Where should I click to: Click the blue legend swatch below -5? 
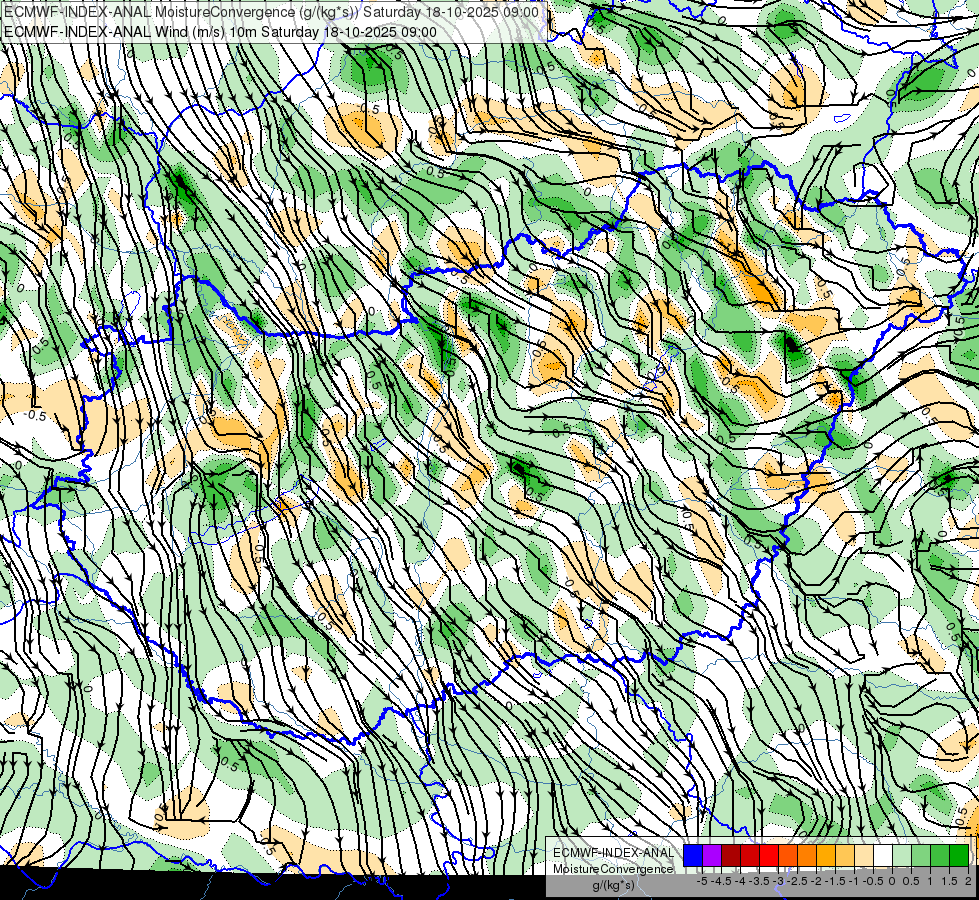click(693, 856)
